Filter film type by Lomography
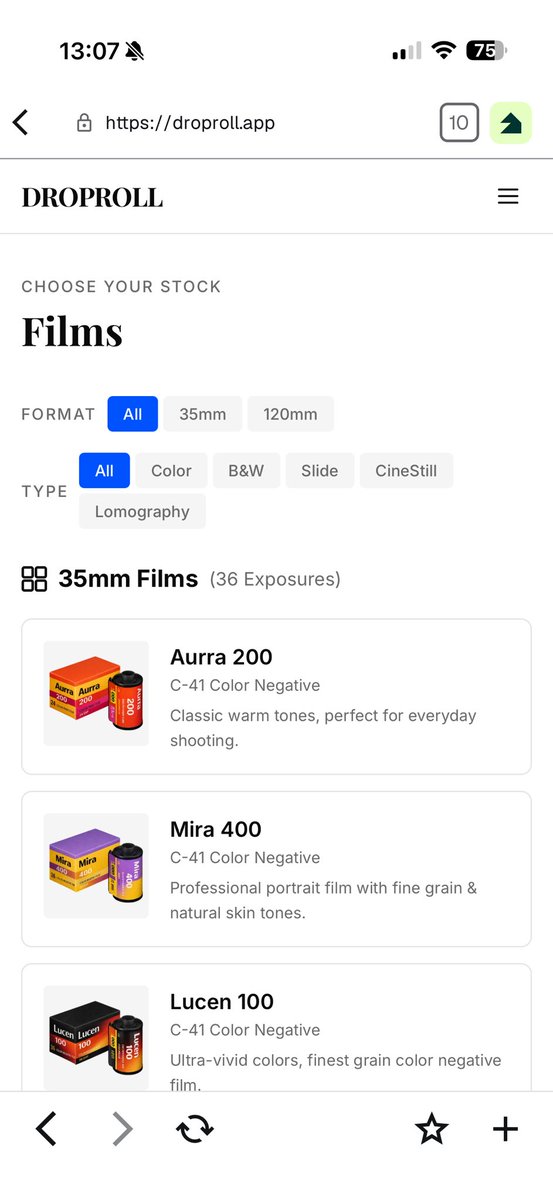The height and width of the screenshot is (1200, 553). coord(142,511)
